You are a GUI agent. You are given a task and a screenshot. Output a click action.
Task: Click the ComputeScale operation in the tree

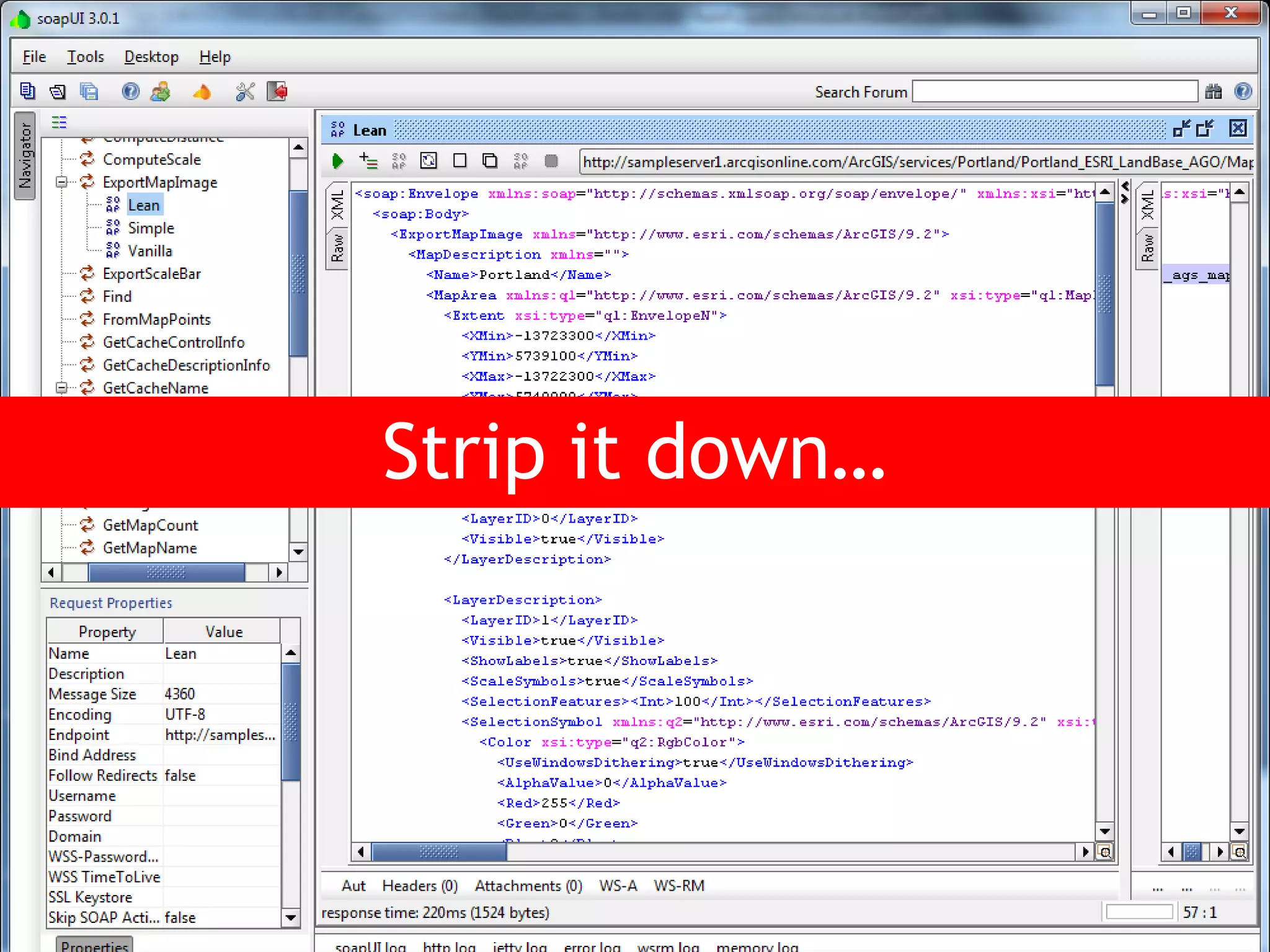[x=152, y=159]
